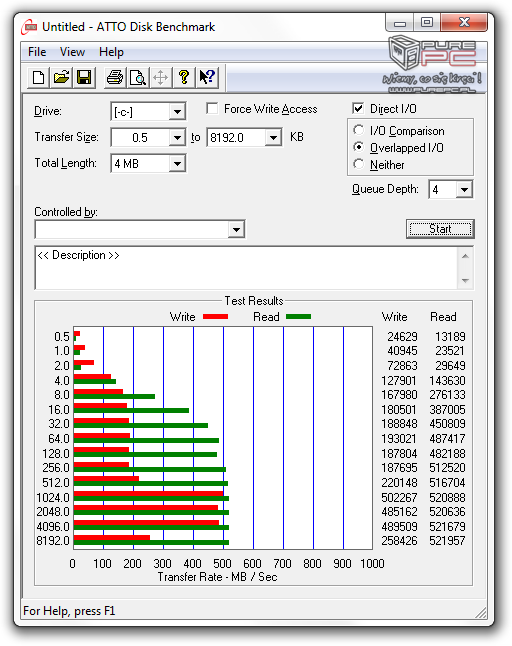Click the read value 521957
512x646 pixels.
pos(447,541)
